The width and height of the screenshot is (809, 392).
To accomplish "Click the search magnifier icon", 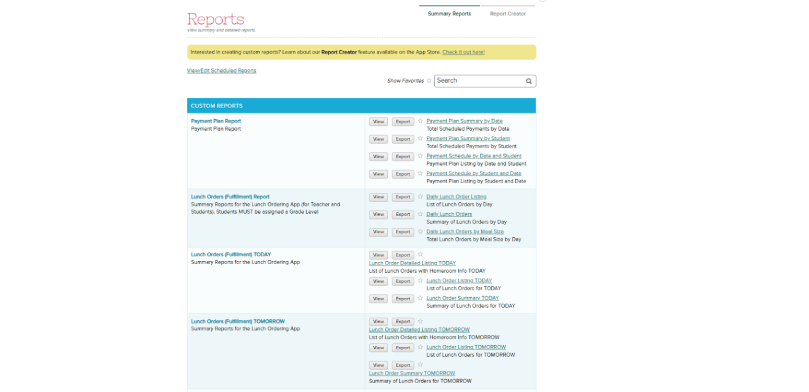I will 528,81.
